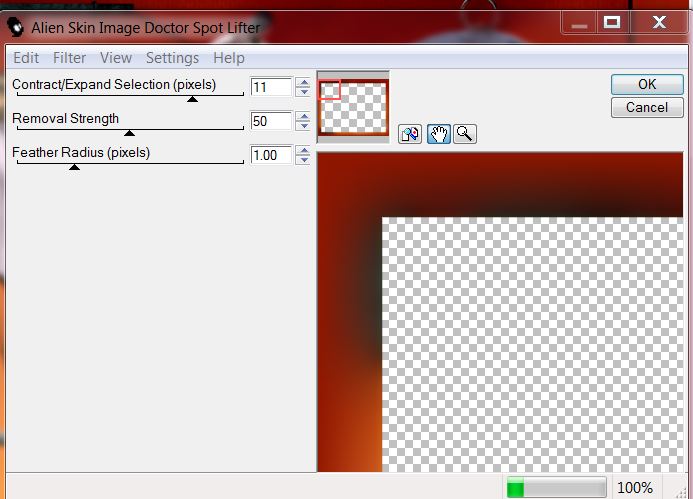Viewport: 693px width, 499px height.
Task: Click the green progress bar
Action: [x=556, y=488]
